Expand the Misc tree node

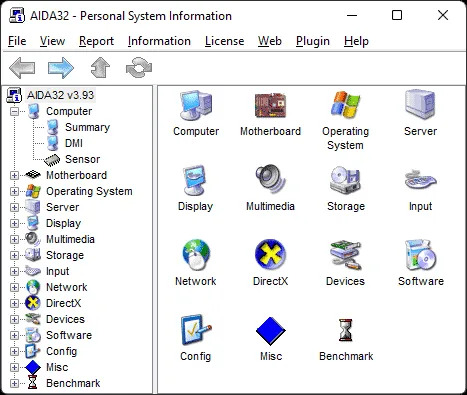point(14,367)
